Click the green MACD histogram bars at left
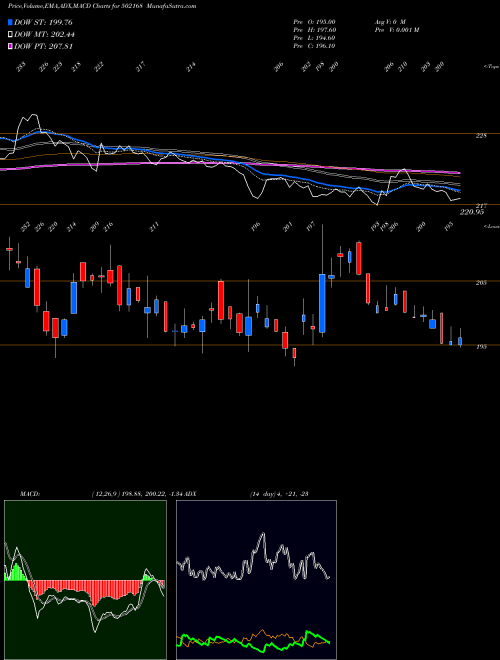The height and width of the screenshot is (660, 500). click(16, 573)
